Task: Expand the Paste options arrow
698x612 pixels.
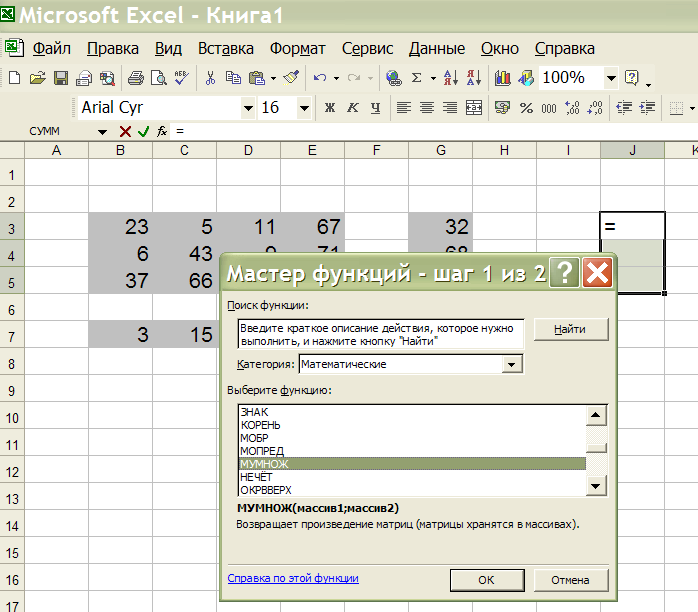Action: pyautogui.click(x=273, y=79)
